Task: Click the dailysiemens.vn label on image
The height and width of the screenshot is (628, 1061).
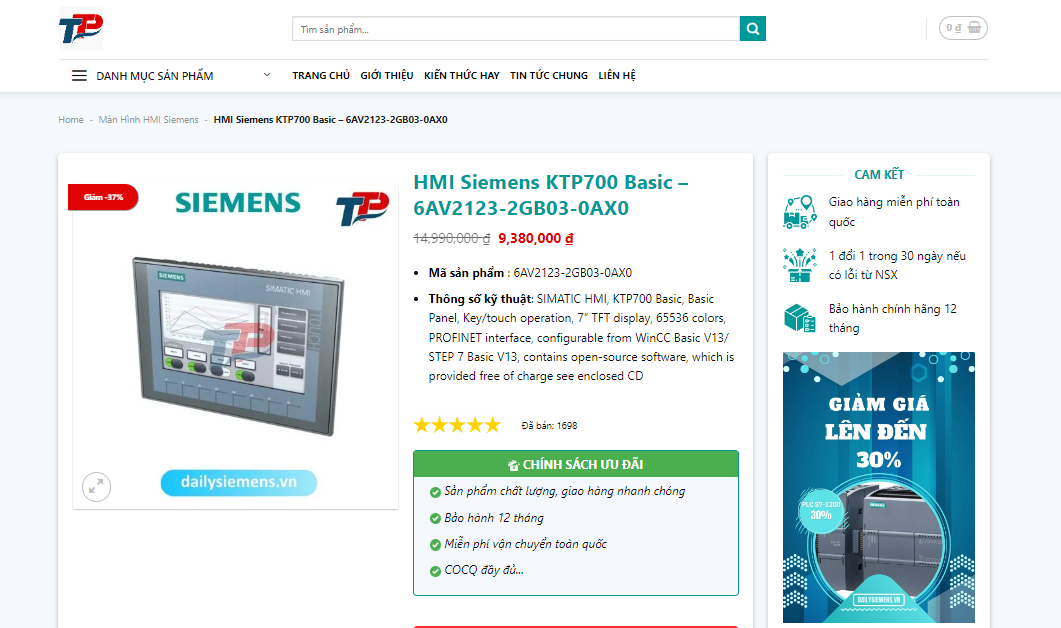Action: coord(238,483)
